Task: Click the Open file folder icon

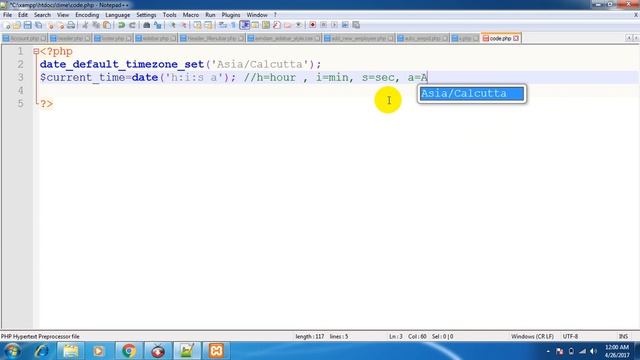Action: click(17, 25)
